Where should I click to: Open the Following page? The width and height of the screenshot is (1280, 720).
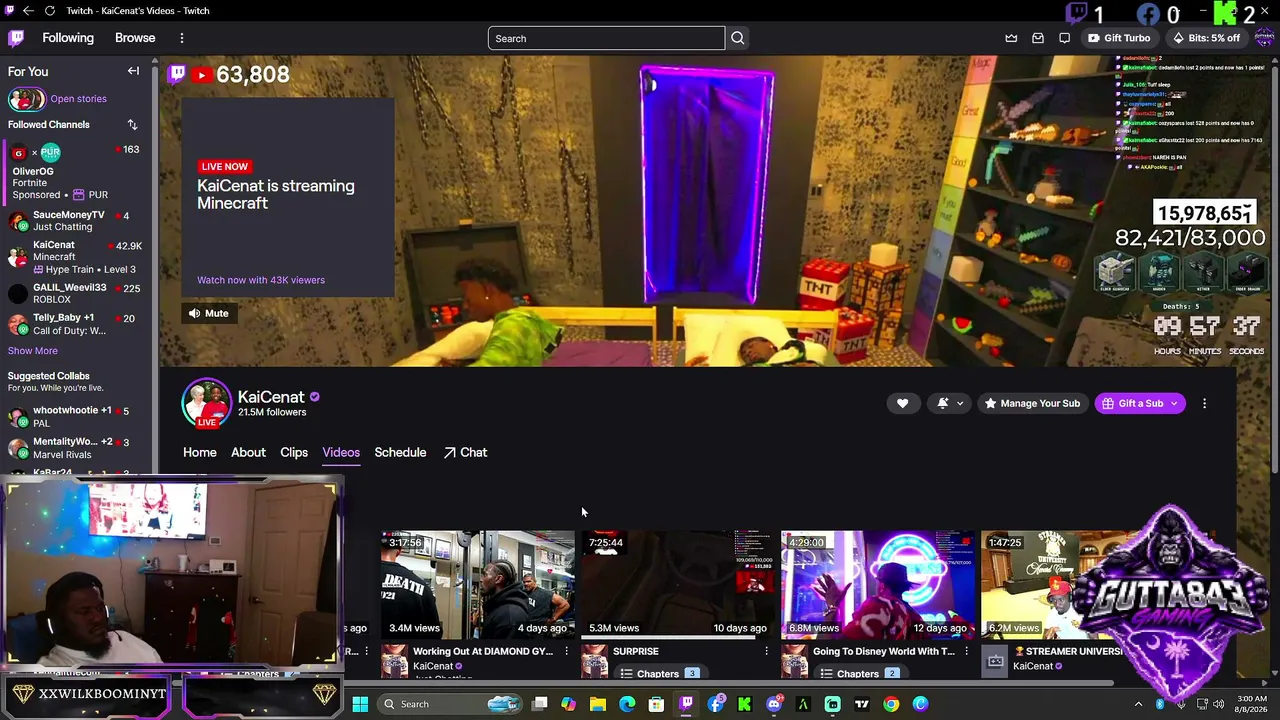coord(68,38)
